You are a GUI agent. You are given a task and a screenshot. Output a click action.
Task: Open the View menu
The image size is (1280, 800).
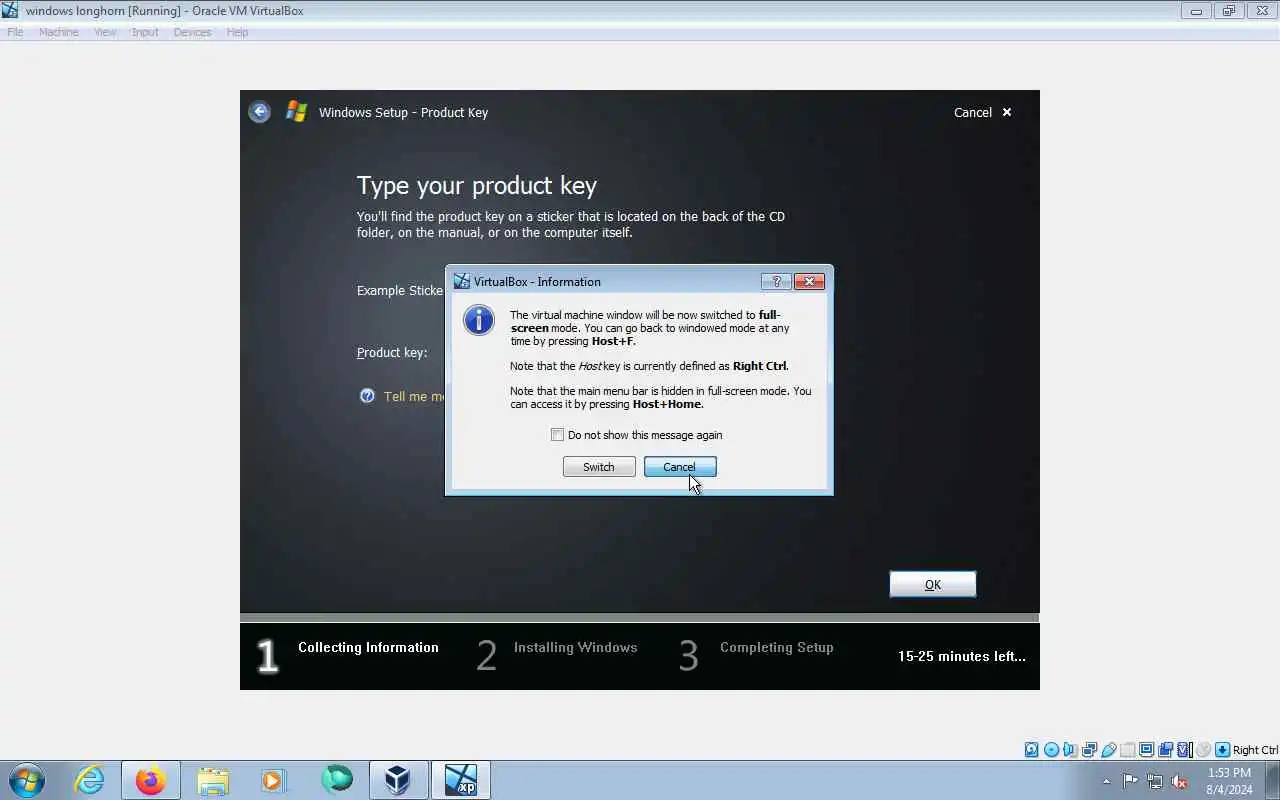pyautogui.click(x=105, y=32)
